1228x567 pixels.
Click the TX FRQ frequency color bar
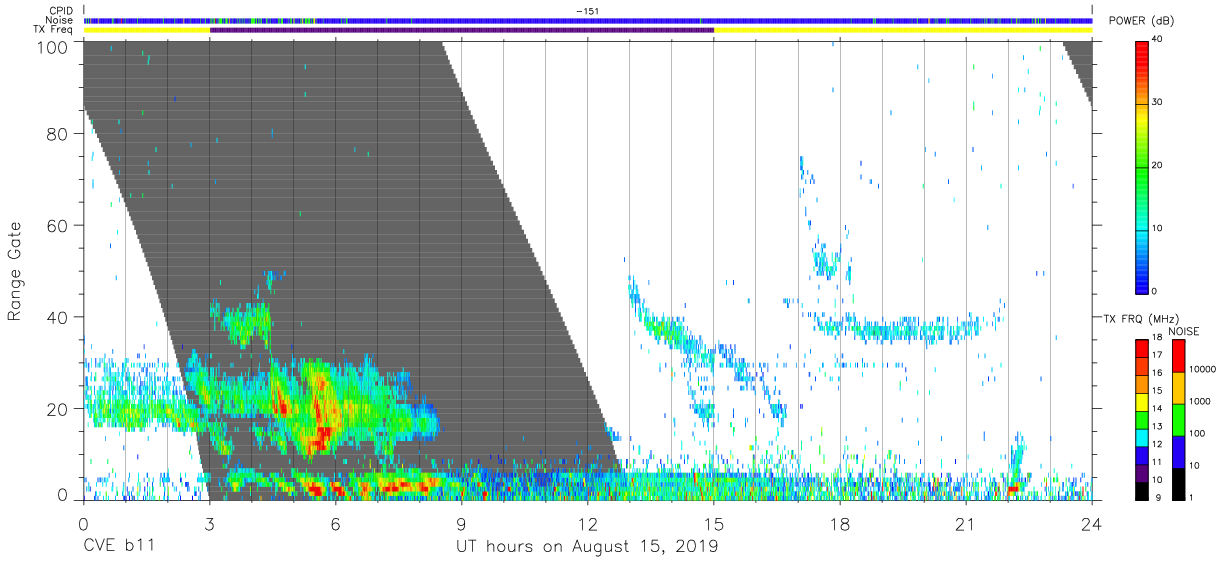1142,418
